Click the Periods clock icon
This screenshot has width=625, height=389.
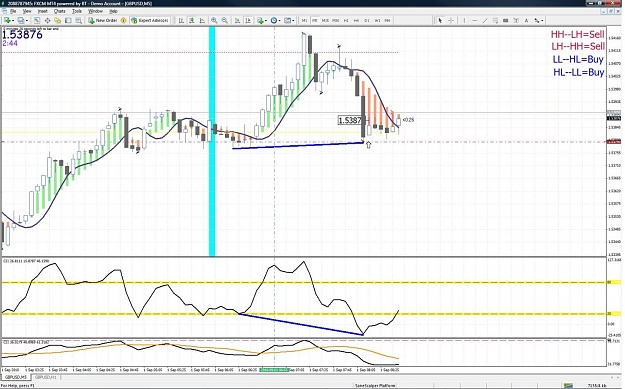274,20
